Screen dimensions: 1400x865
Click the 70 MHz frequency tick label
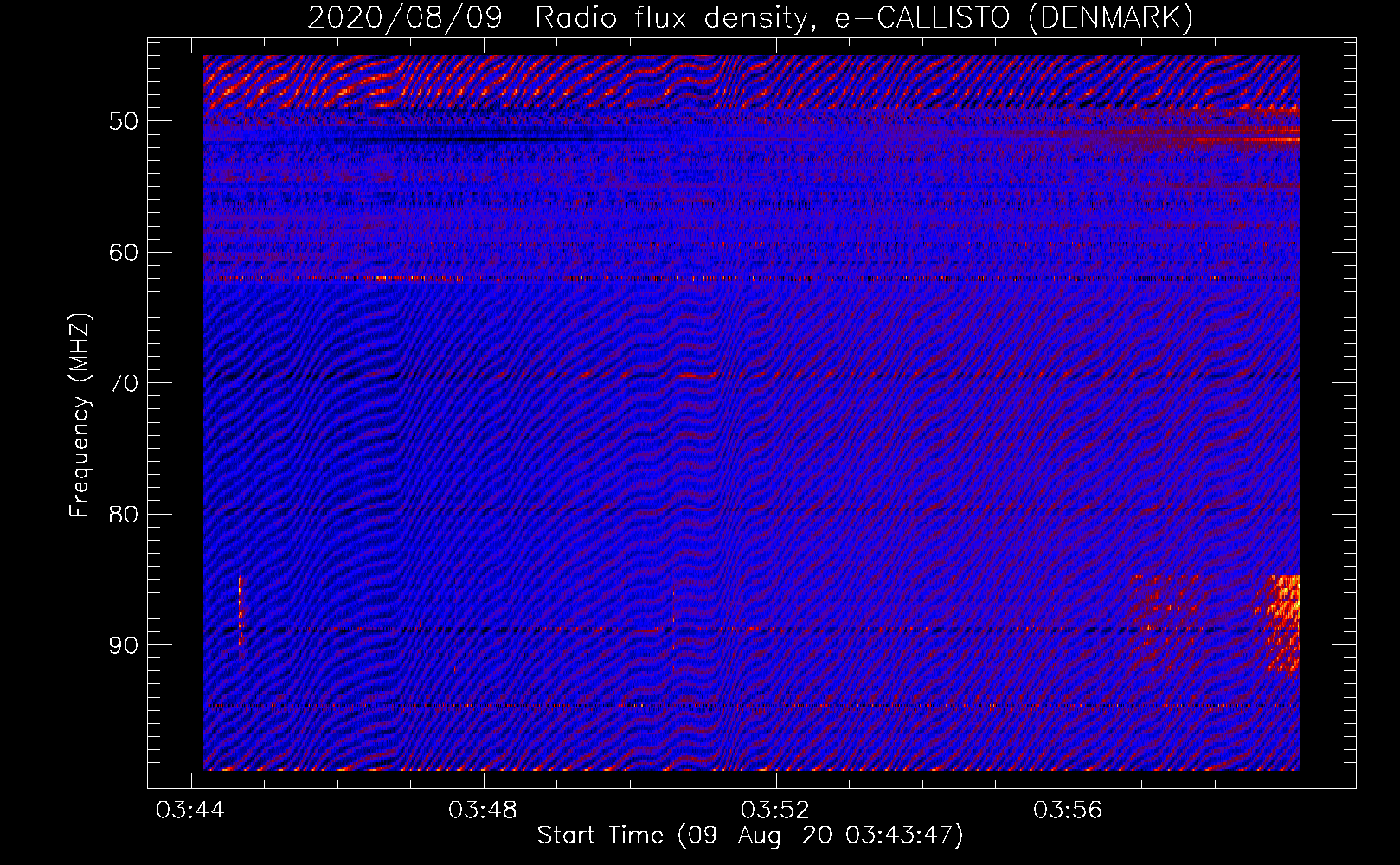coord(123,383)
